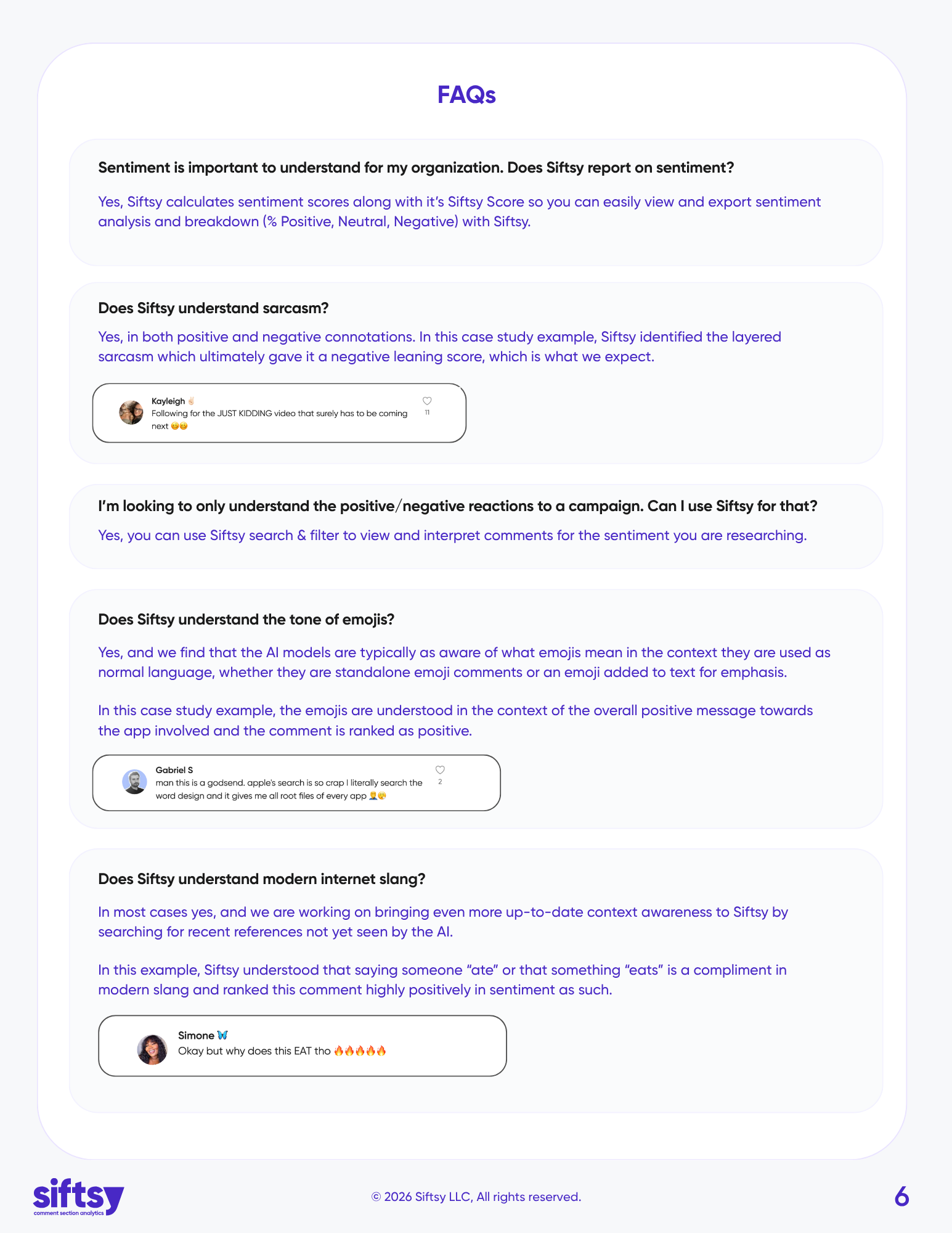Click the heart icon on Kayleigh's comment
The width and height of the screenshot is (952, 1233).
coord(427,401)
